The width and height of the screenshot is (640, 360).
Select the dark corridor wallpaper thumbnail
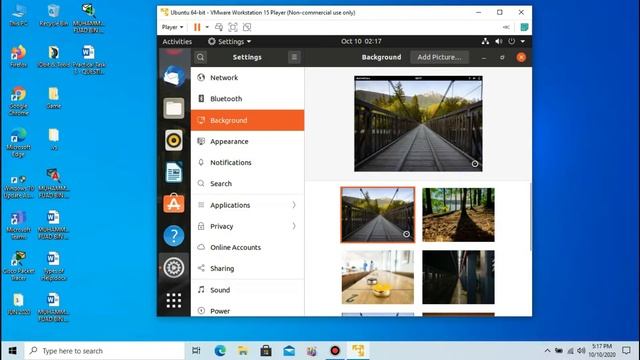click(x=458, y=277)
